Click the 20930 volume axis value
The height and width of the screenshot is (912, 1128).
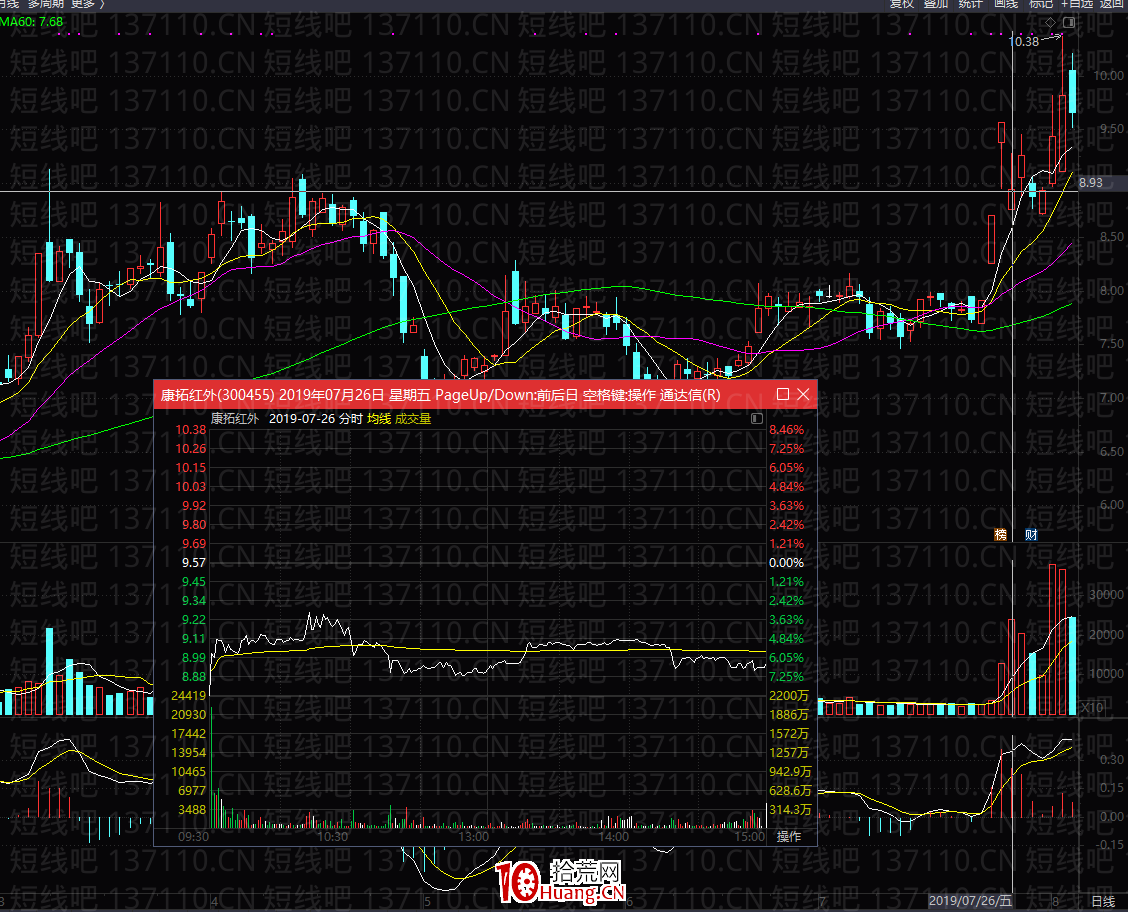coord(188,715)
